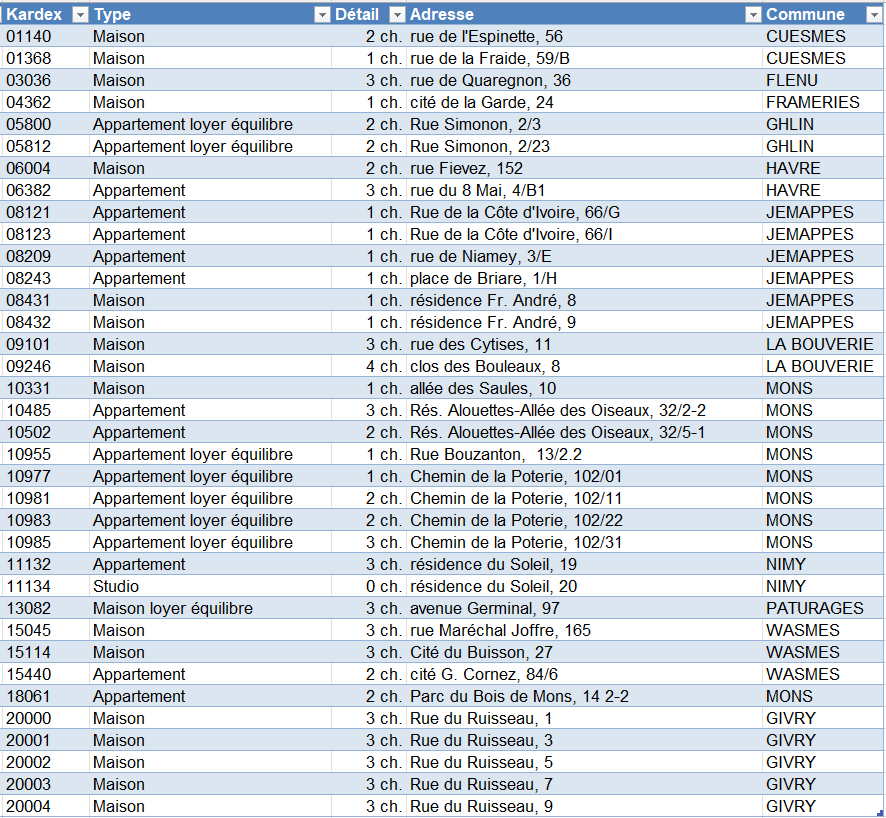Open the Type column filter dropdown
Image resolution: width=886 pixels, height=818 pixels.
coord(321,14)
